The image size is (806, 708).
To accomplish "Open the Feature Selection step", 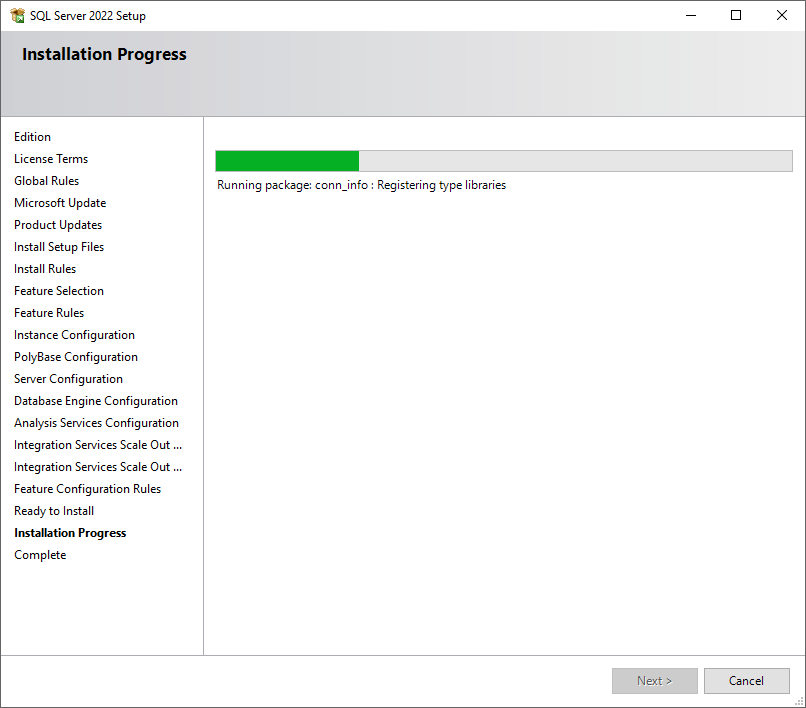I will click(x=58, y=290).
